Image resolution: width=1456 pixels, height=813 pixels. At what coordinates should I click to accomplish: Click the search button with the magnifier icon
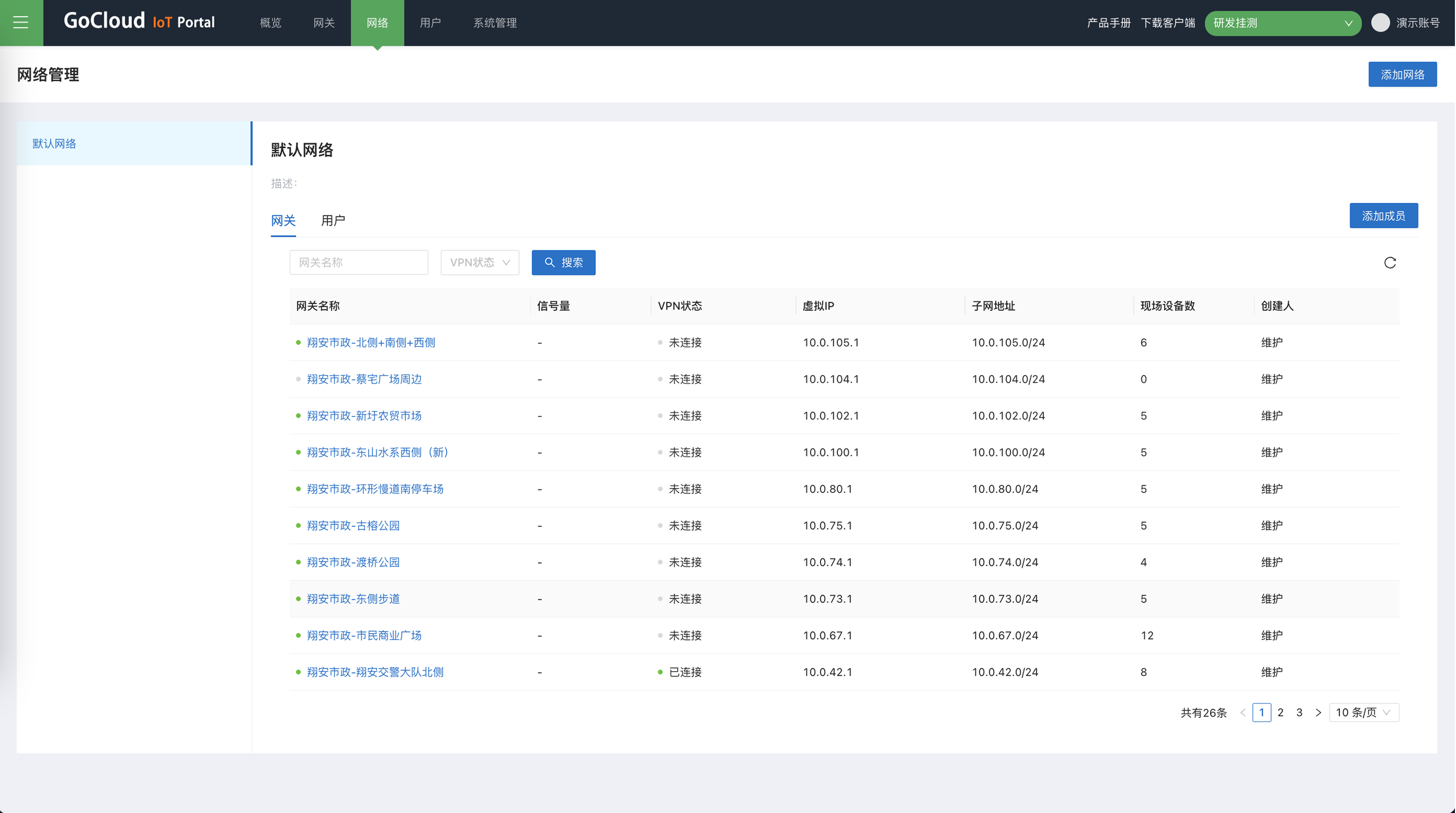pos(563,262)
